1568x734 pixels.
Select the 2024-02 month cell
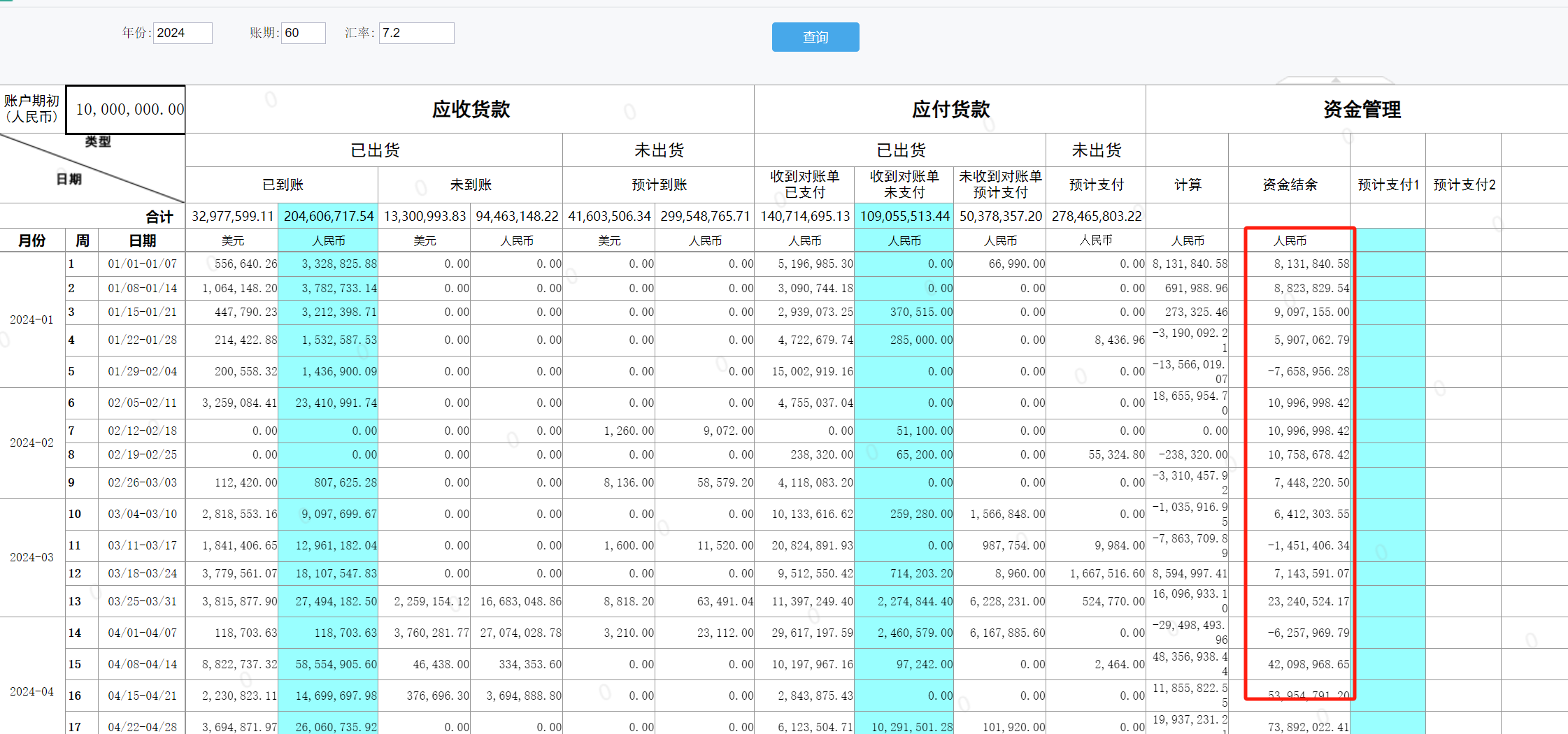32,443
